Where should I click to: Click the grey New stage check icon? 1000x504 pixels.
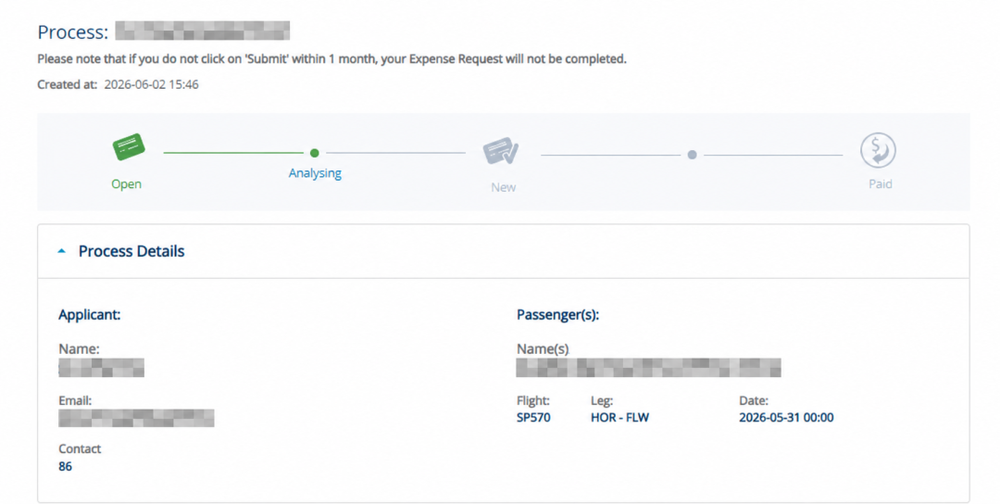coord(501,151)
